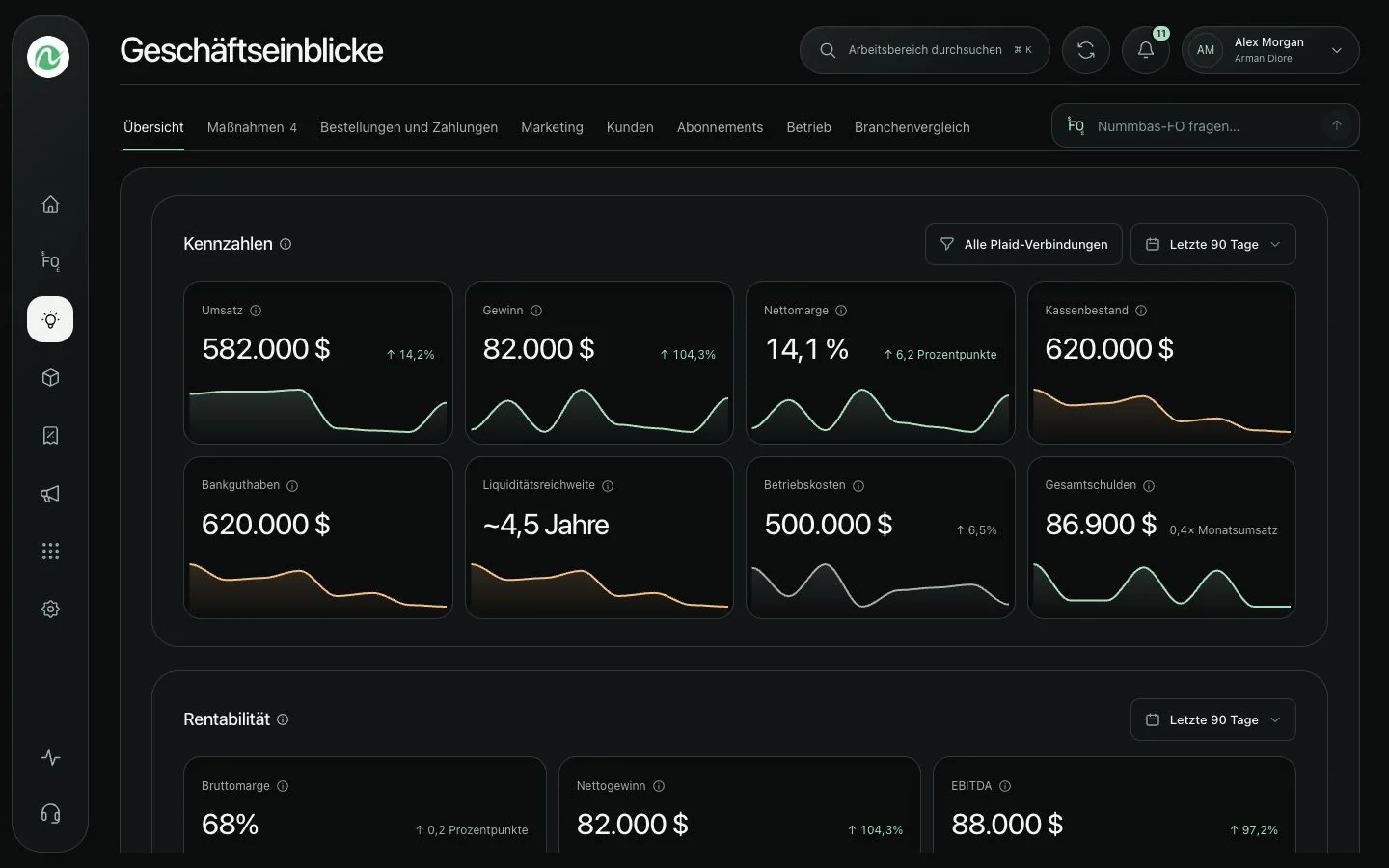Click the 97,2% EBITDA change
Image resolution: width=1389 pixels, height=868 pixels.
pos(1254,830)
